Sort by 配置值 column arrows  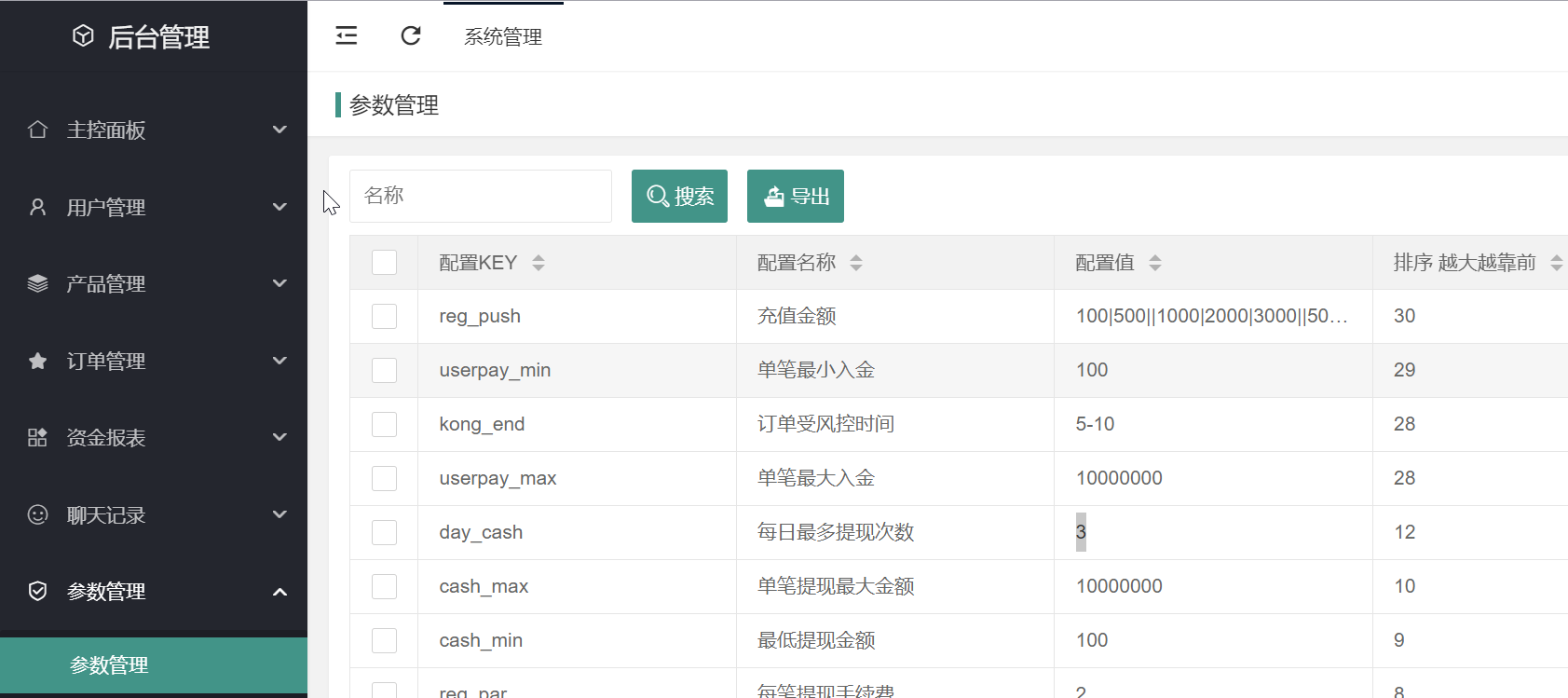(x=1155, y=263)
